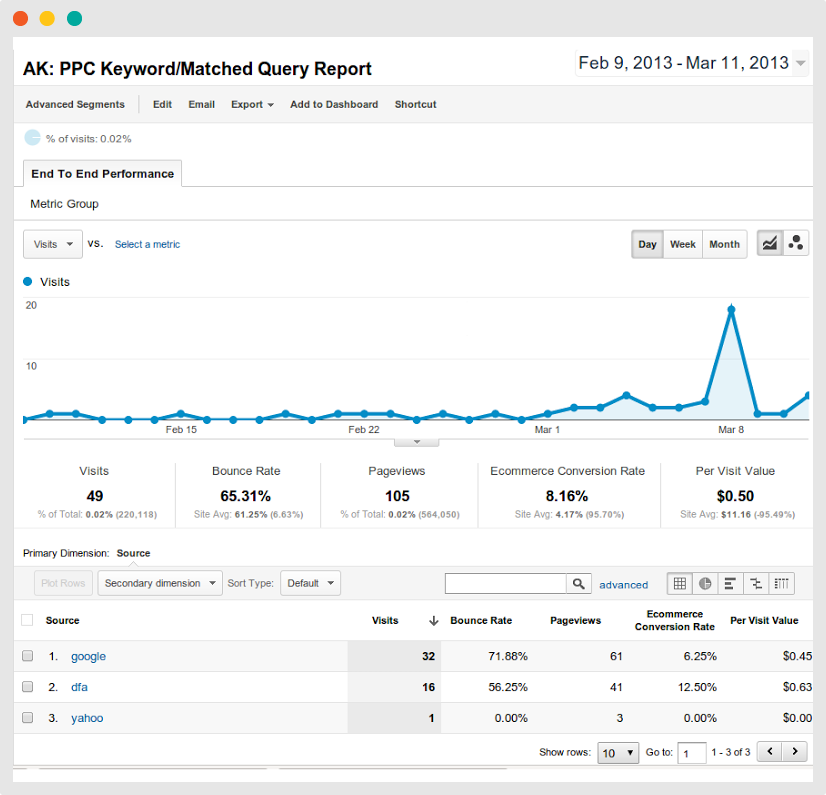Select the pivot table view icon
This screenshot has width=826, height=795.
(782, 584)
